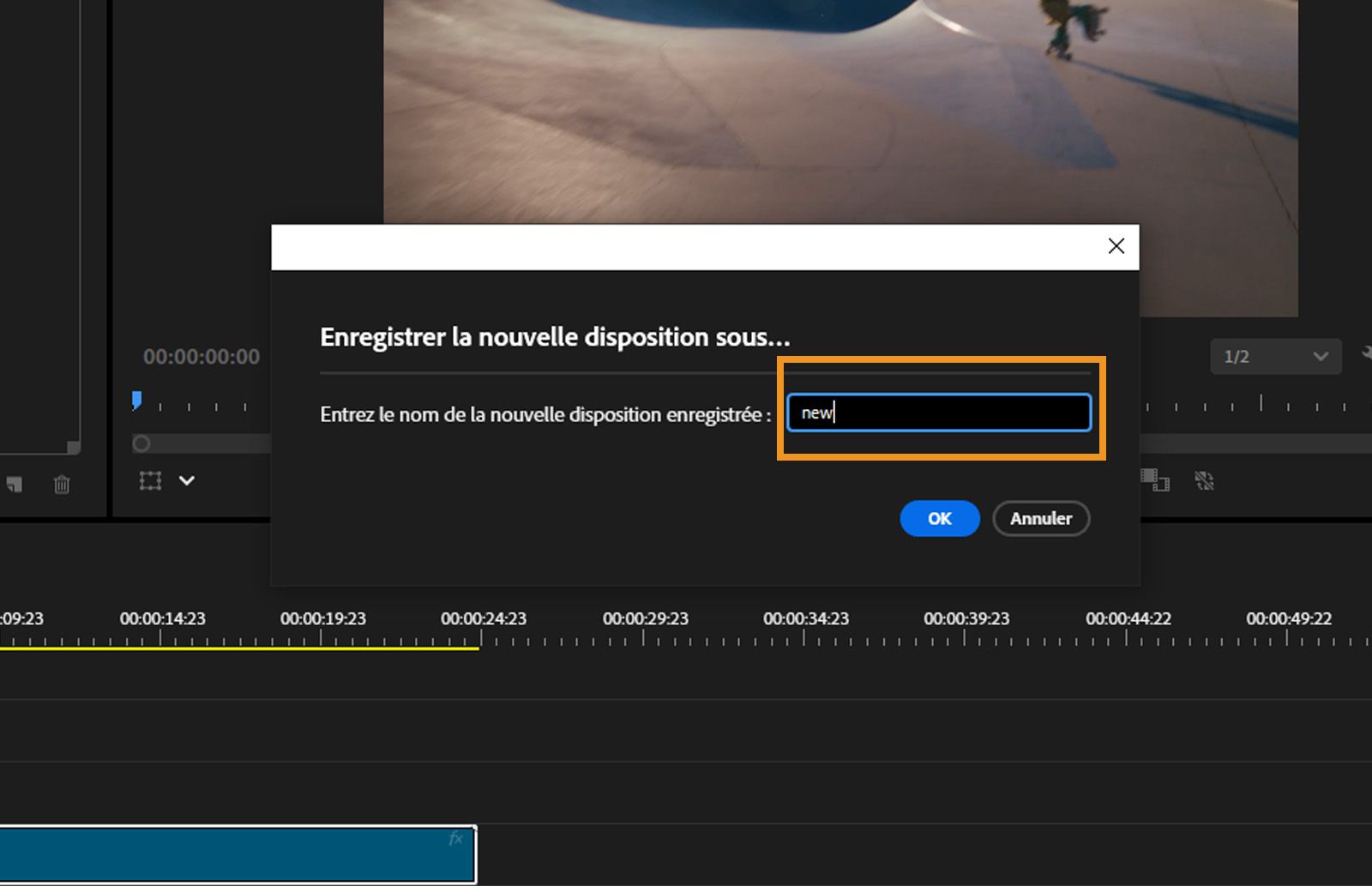Open the 1/2 playback resolution dropdown
The image size is (1372, 886).
pyautogui.click(x=1275, y=356)
